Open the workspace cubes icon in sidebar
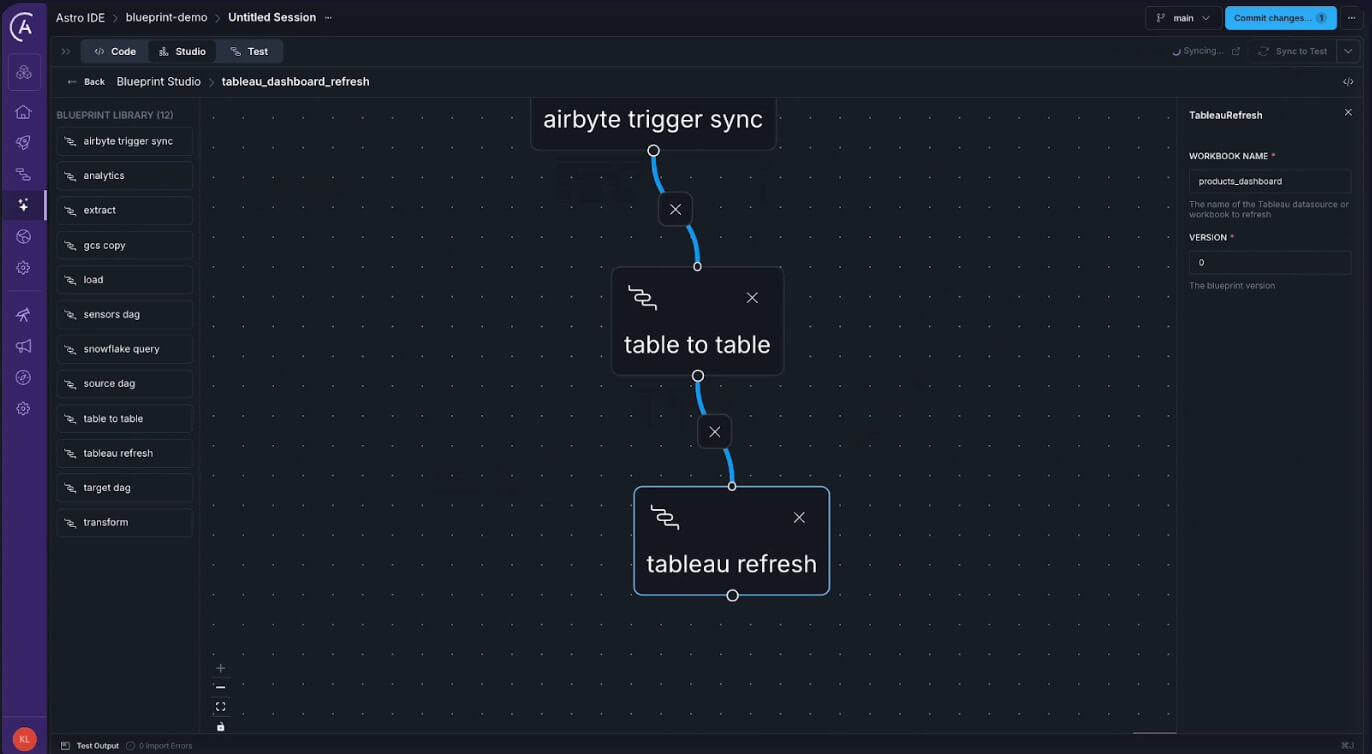This screenshot has height=754, width=1372. point(24,73)
